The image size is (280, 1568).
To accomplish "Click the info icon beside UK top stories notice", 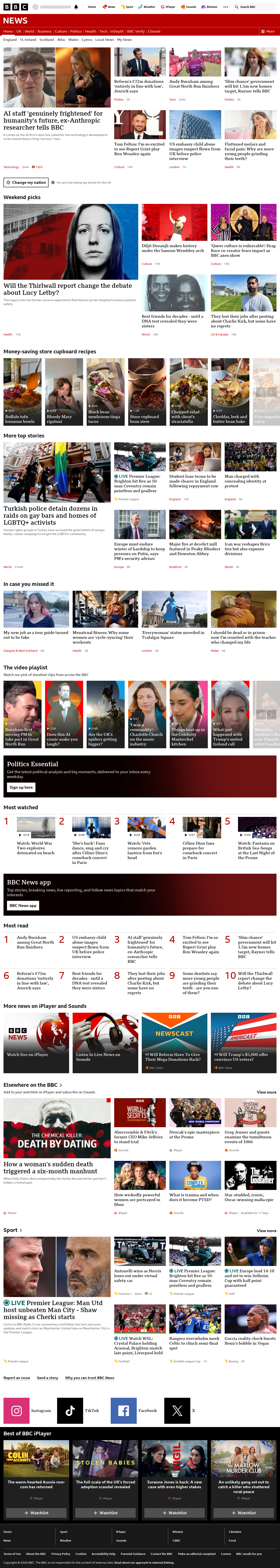I will [53, 183].
